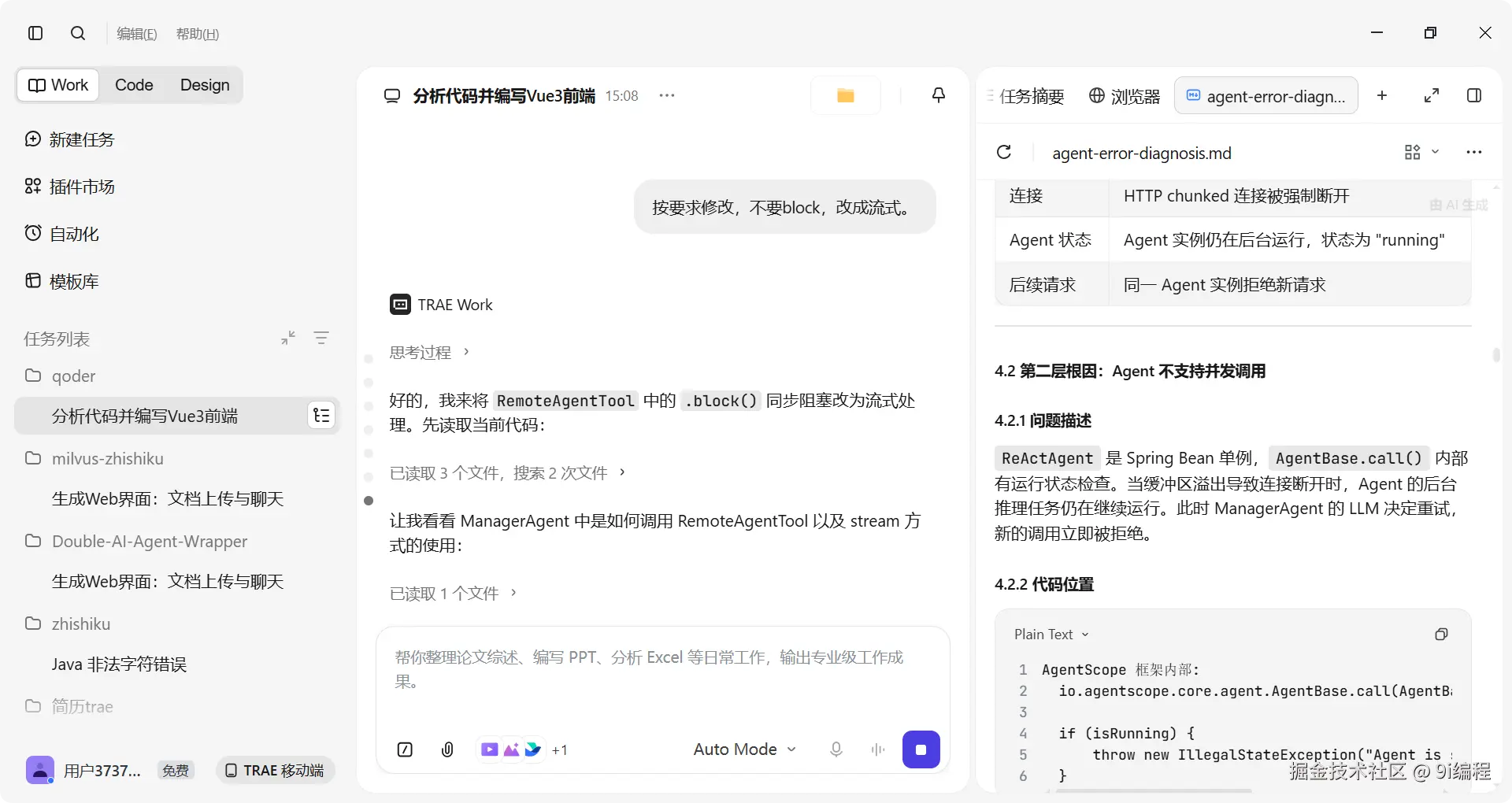
Task: Click the 免费 plan badge
Action: point(176,771)
